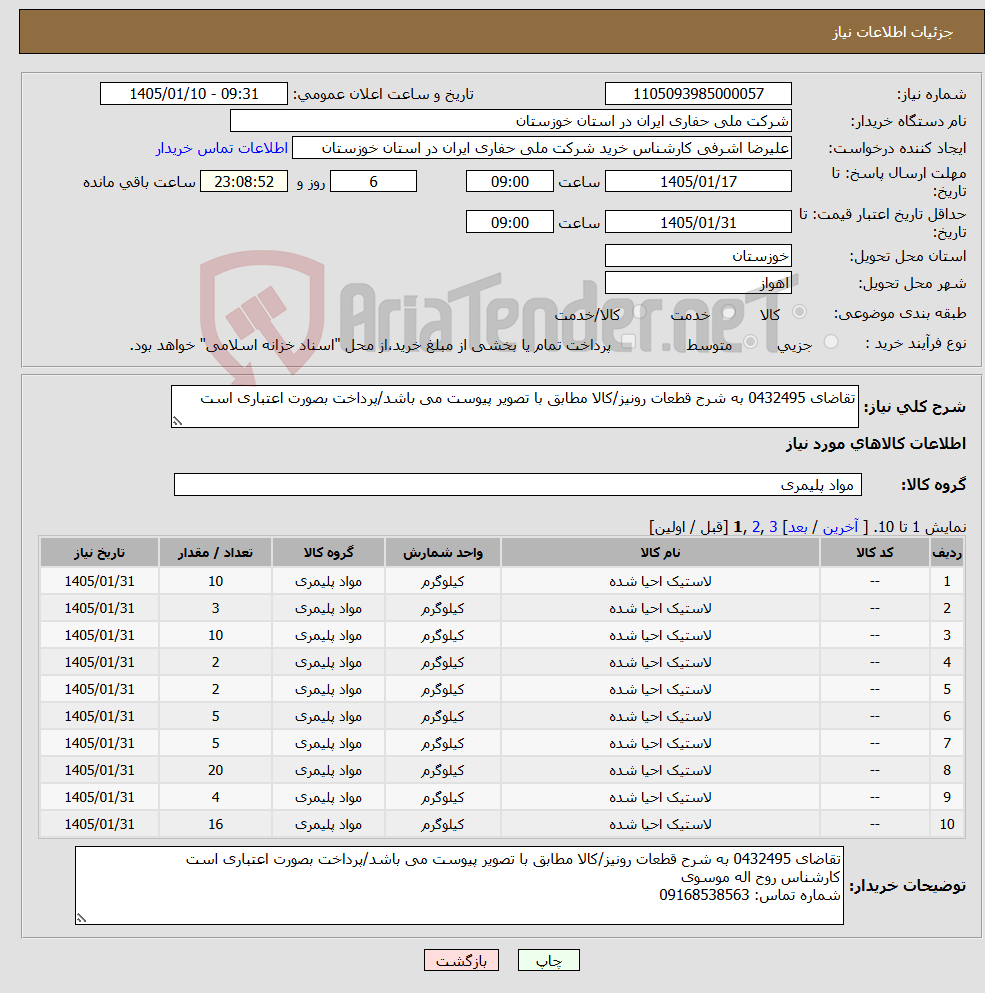This screenshot has width=985, height=993.
Task: Click the delivery province field خوزستان
Action: [698, 256]
